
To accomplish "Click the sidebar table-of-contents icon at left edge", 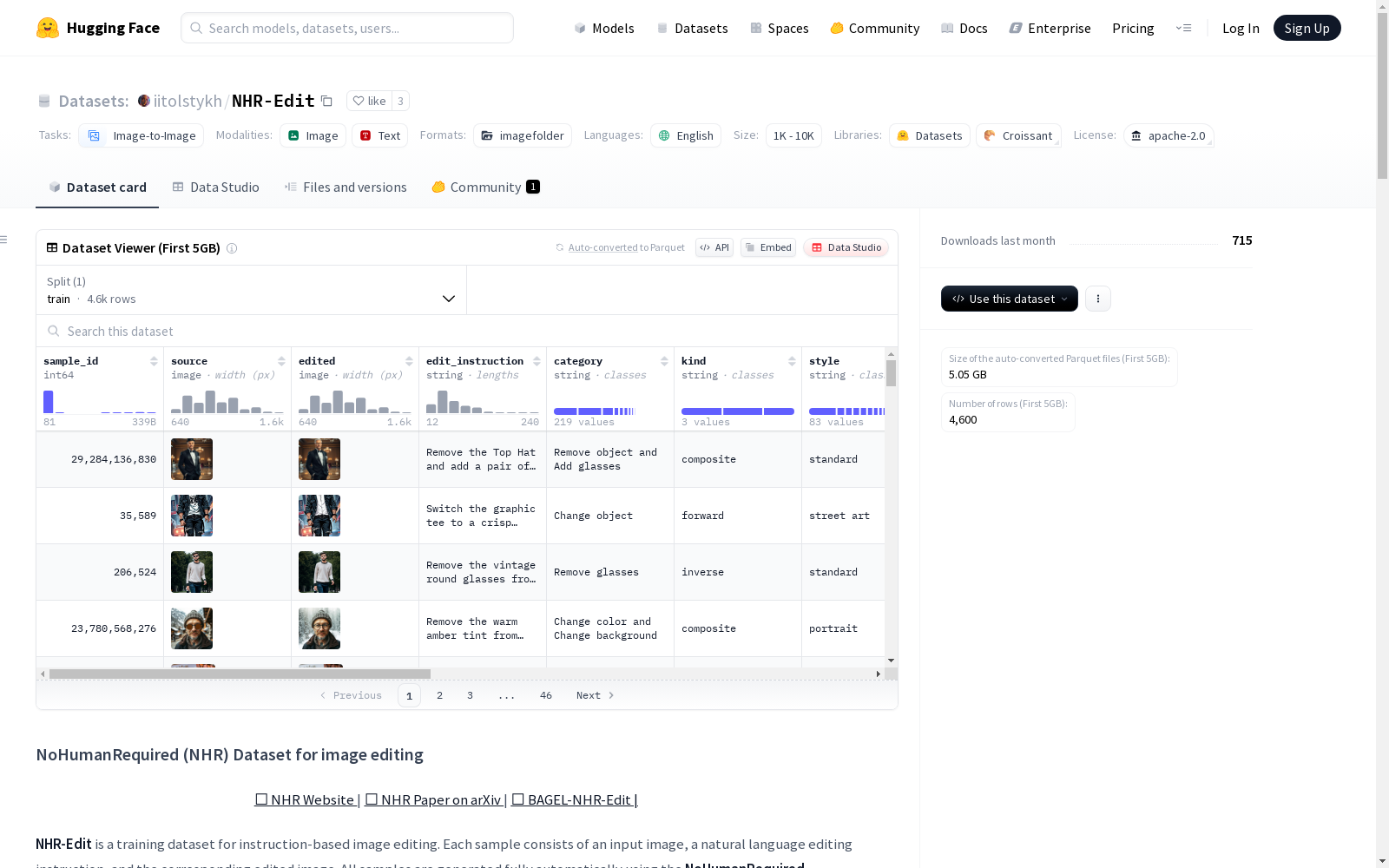I will (4, 240).
